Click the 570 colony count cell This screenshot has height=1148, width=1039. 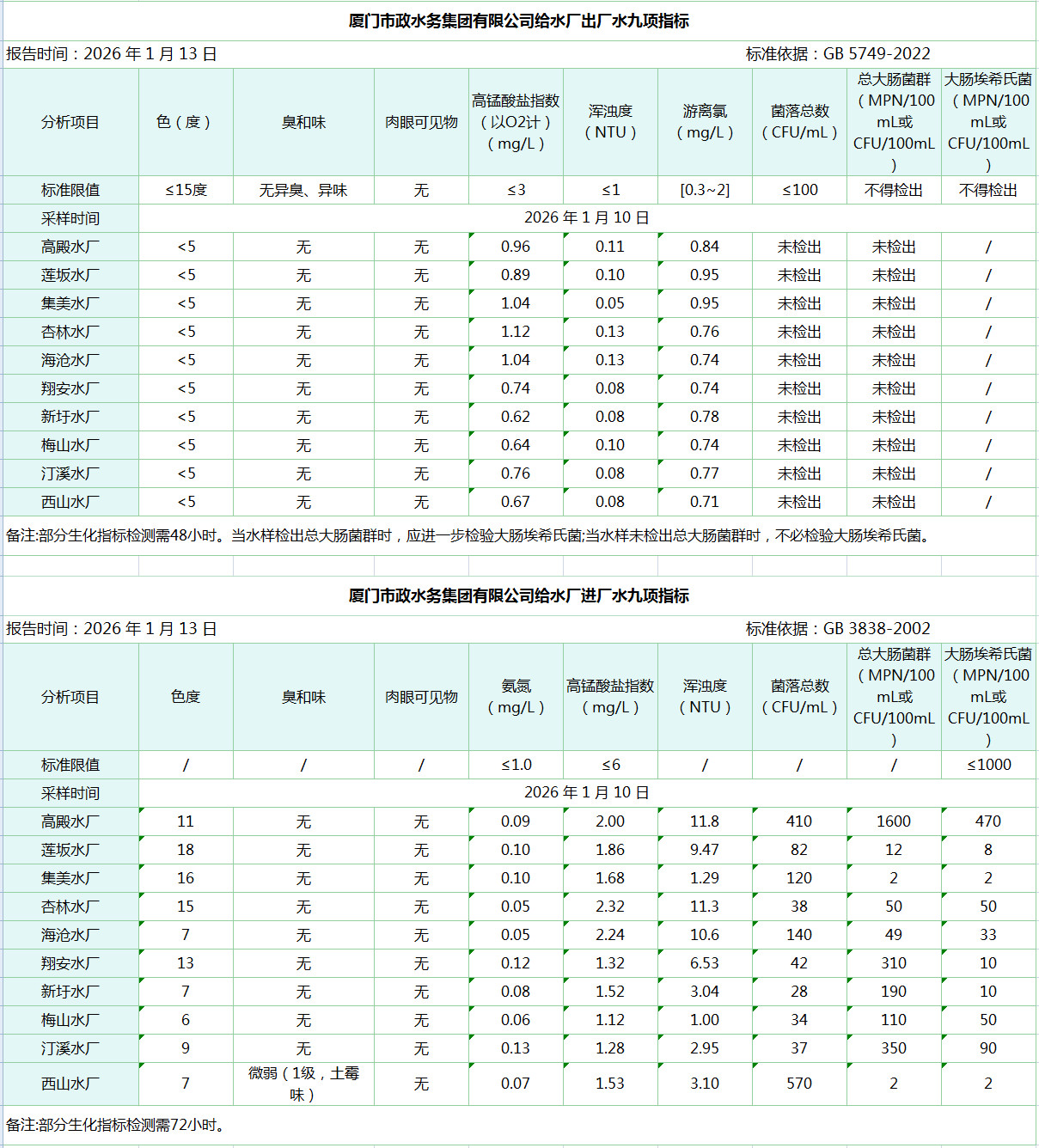(x=799, y=1084)
